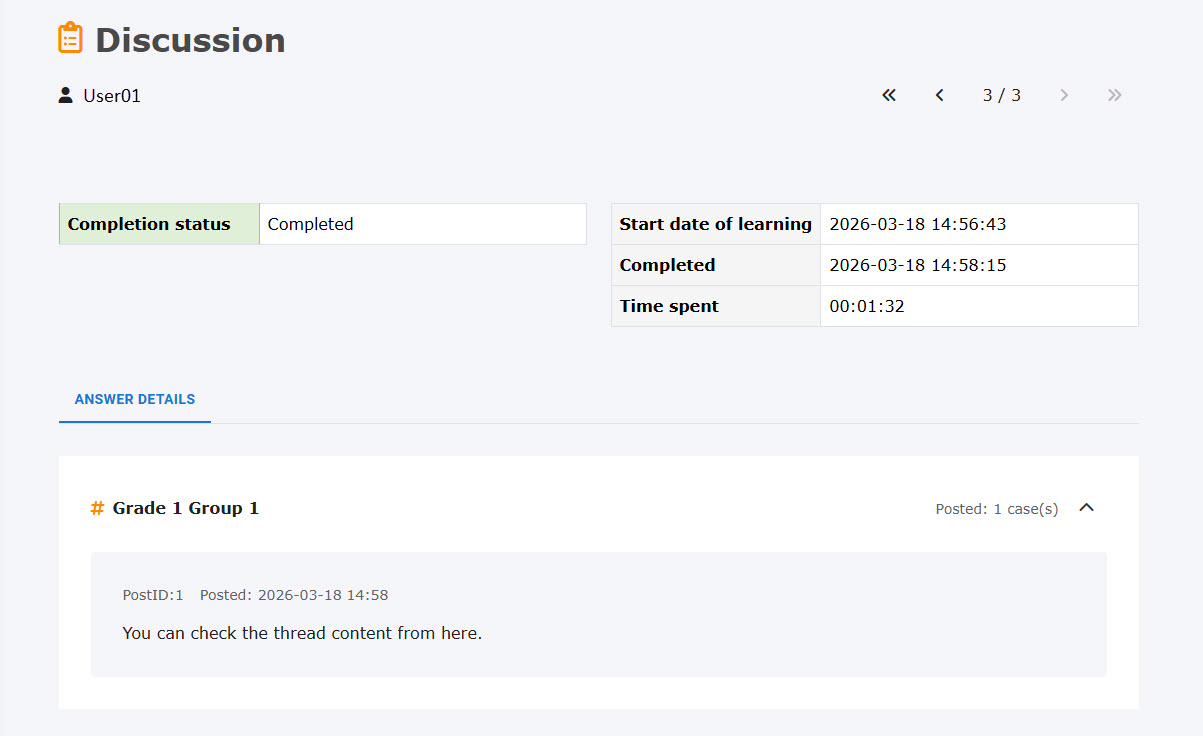Click the PostID:1 label
This screenshot has height=736, width=1203.
tap(153, 595)
